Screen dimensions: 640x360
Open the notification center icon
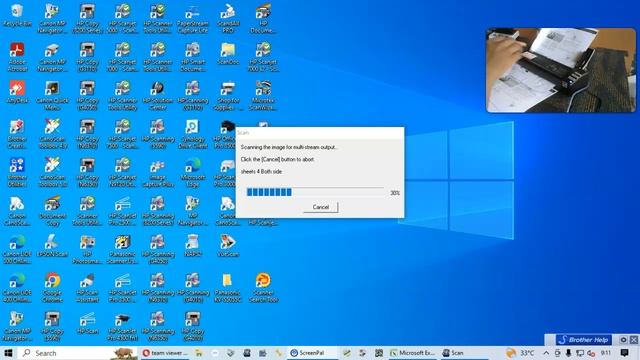(x=624, y=353)
